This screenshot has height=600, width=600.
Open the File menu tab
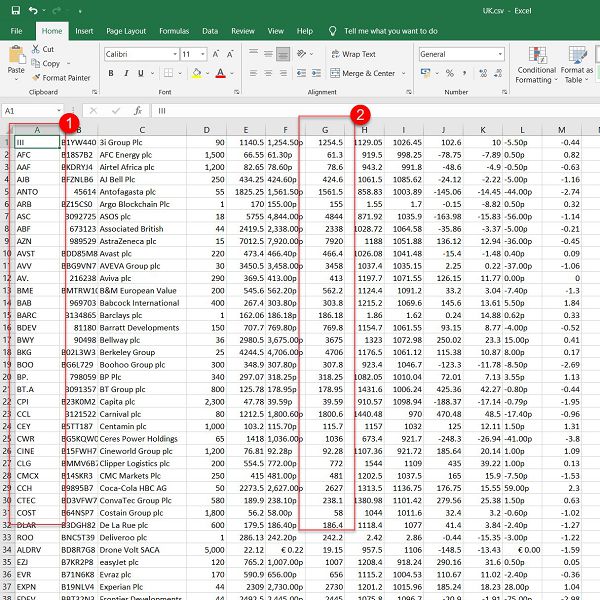point(16,31)
